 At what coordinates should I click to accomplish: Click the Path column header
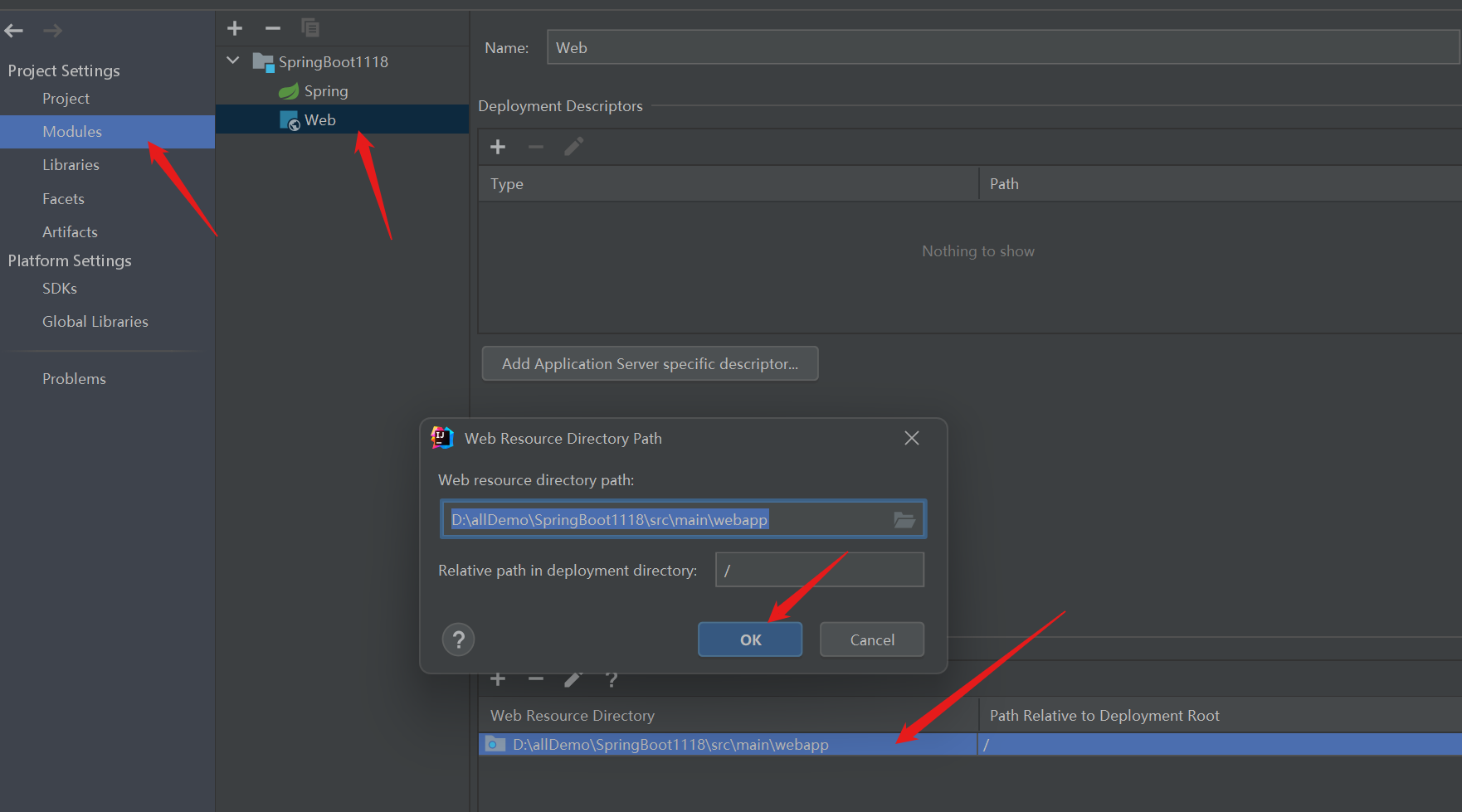1221,184
